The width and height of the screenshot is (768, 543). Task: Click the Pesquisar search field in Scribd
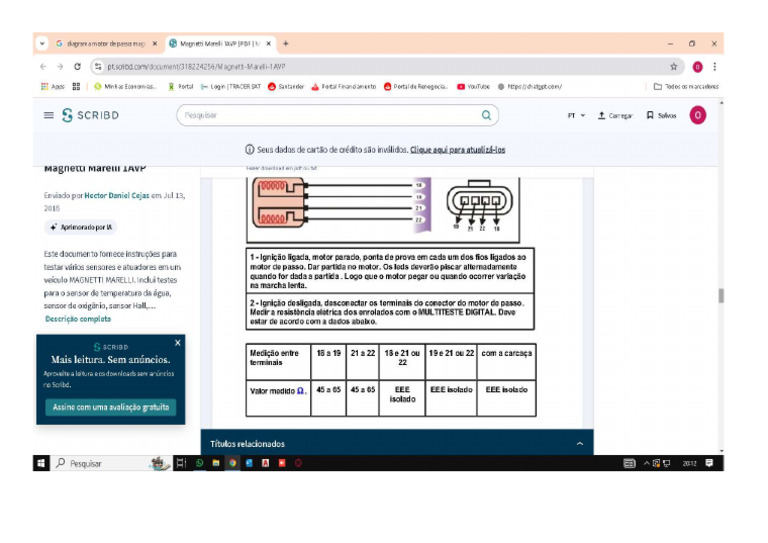point(328,115)
